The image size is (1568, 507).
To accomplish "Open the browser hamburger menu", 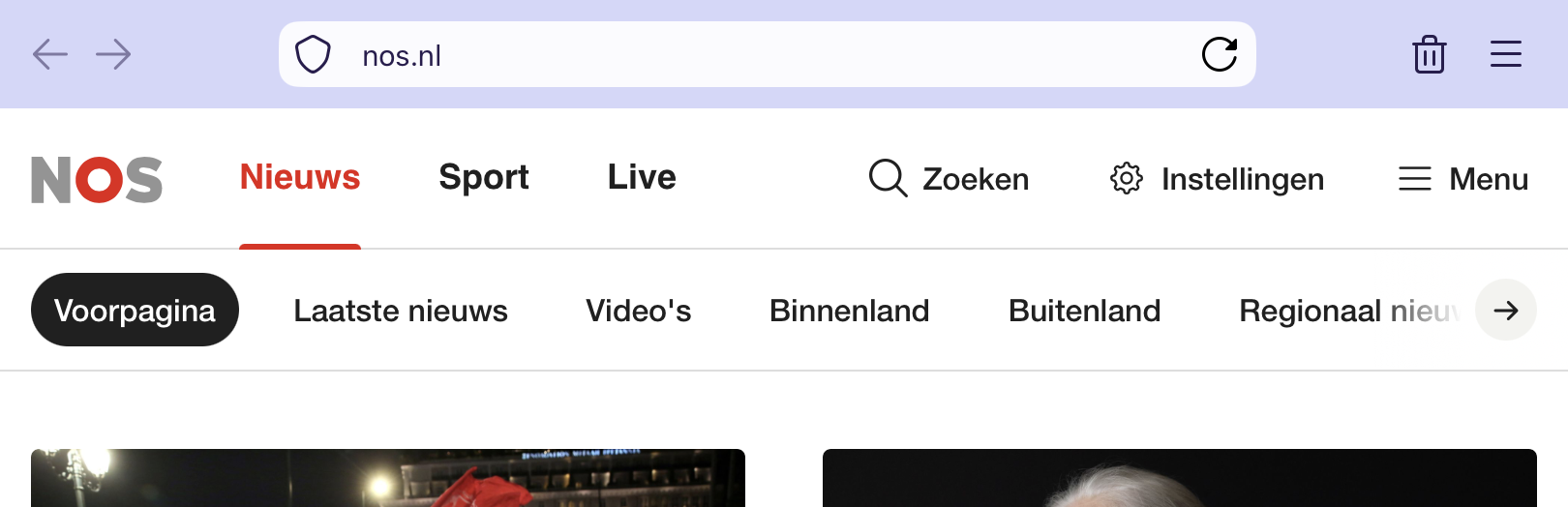I will pos(1505,54).
